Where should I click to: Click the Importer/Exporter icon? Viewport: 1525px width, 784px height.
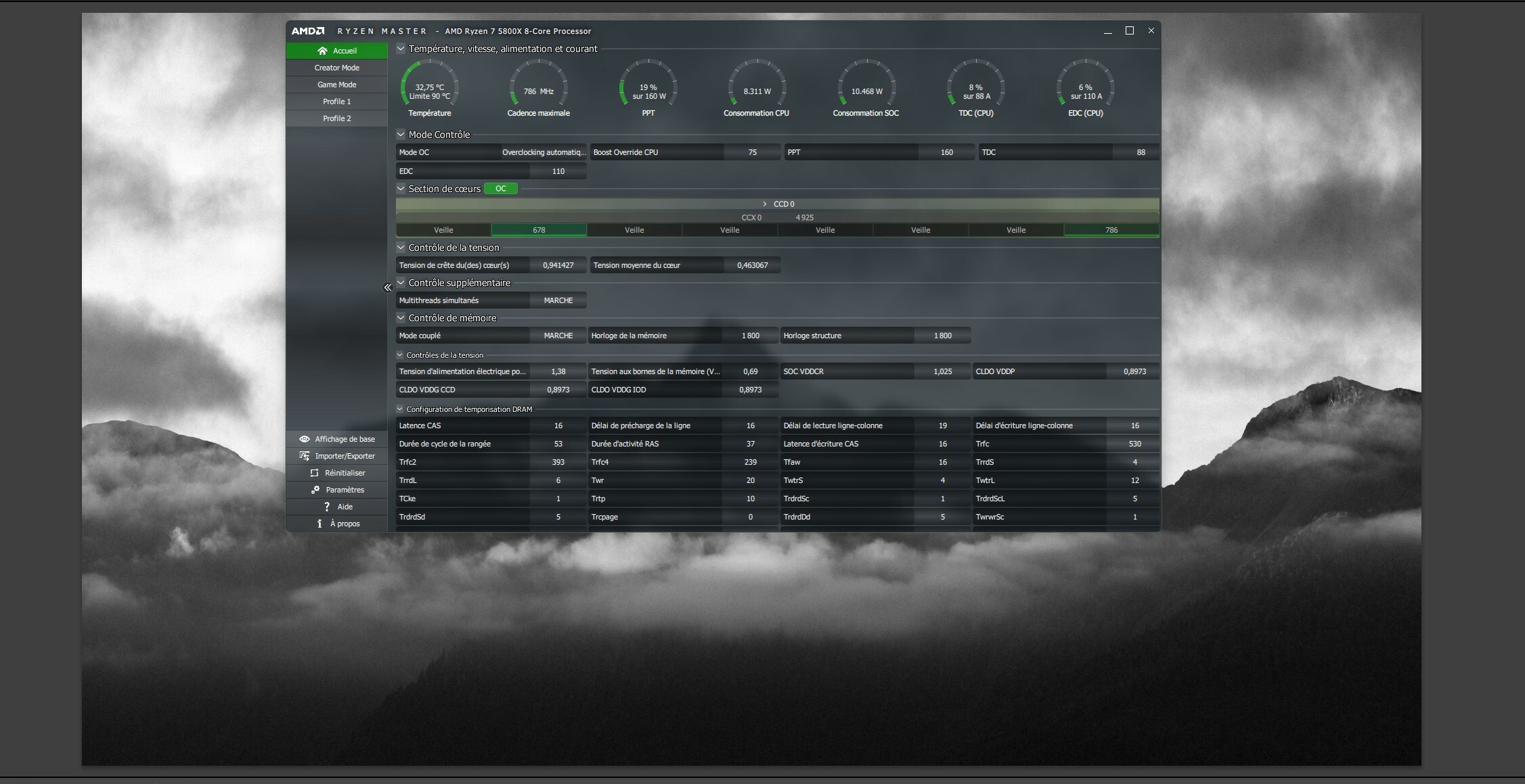click(x=305, y=456)
